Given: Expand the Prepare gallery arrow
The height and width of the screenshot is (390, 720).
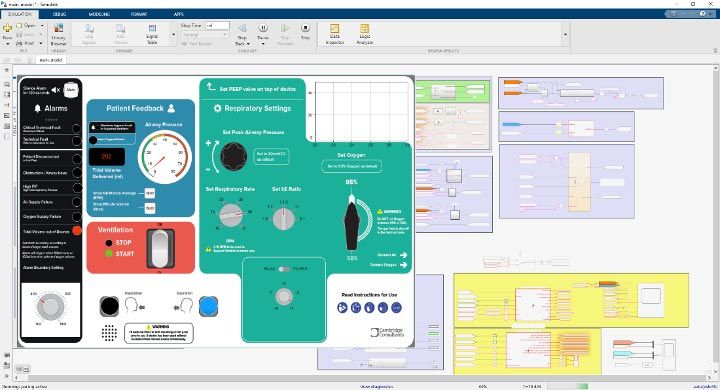Looking at the screenshot, I should [173, 34].
